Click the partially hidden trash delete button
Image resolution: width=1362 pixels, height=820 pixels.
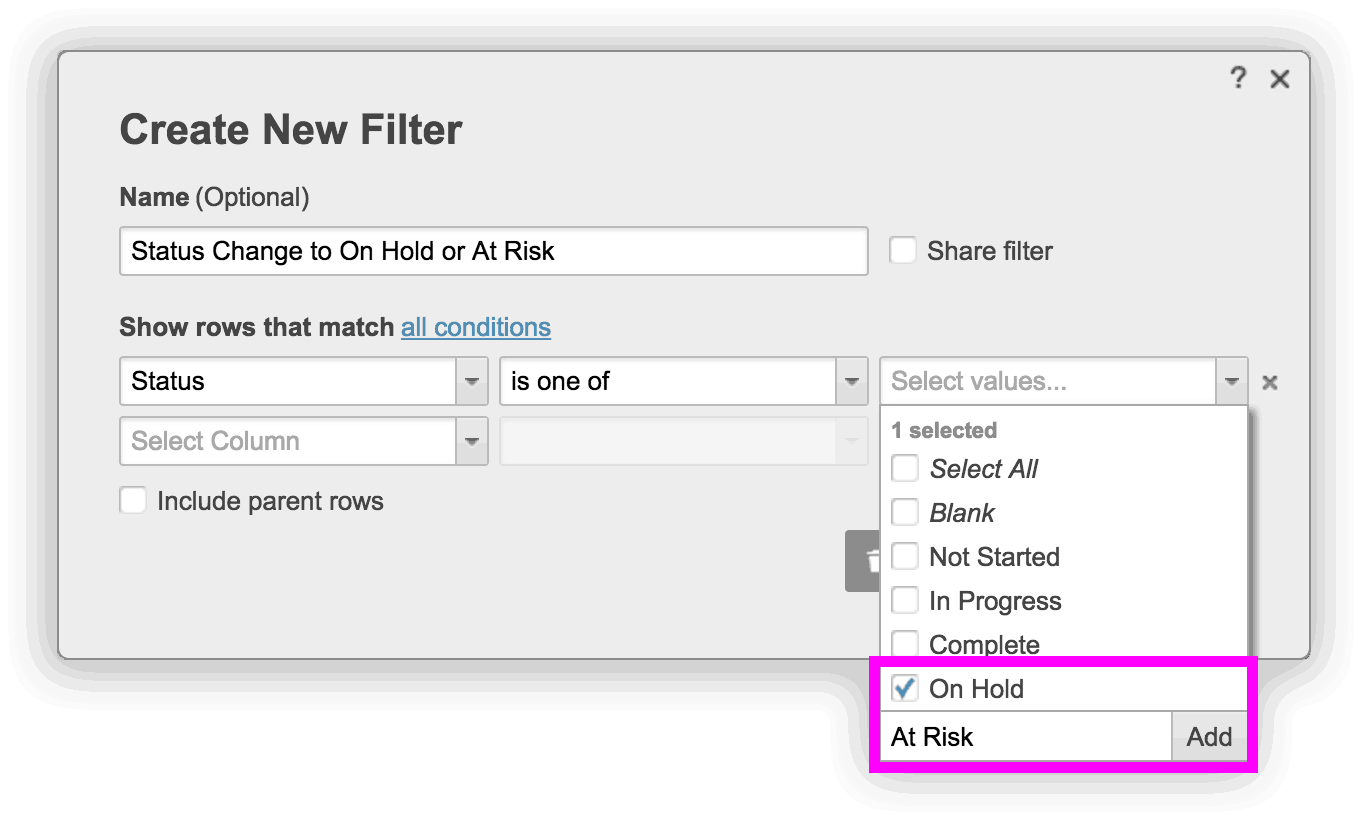point(864,560)
